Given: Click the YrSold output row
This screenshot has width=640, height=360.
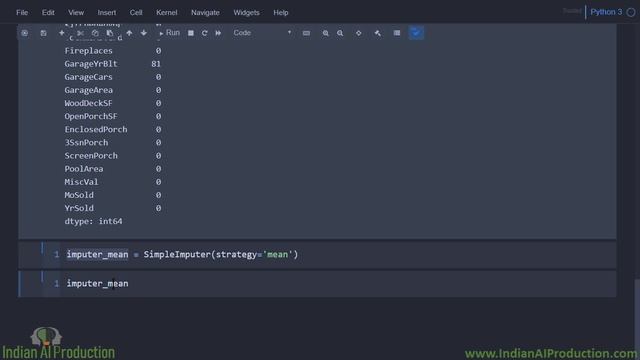Looking at the screenshot, I should [x=113, y=208].
